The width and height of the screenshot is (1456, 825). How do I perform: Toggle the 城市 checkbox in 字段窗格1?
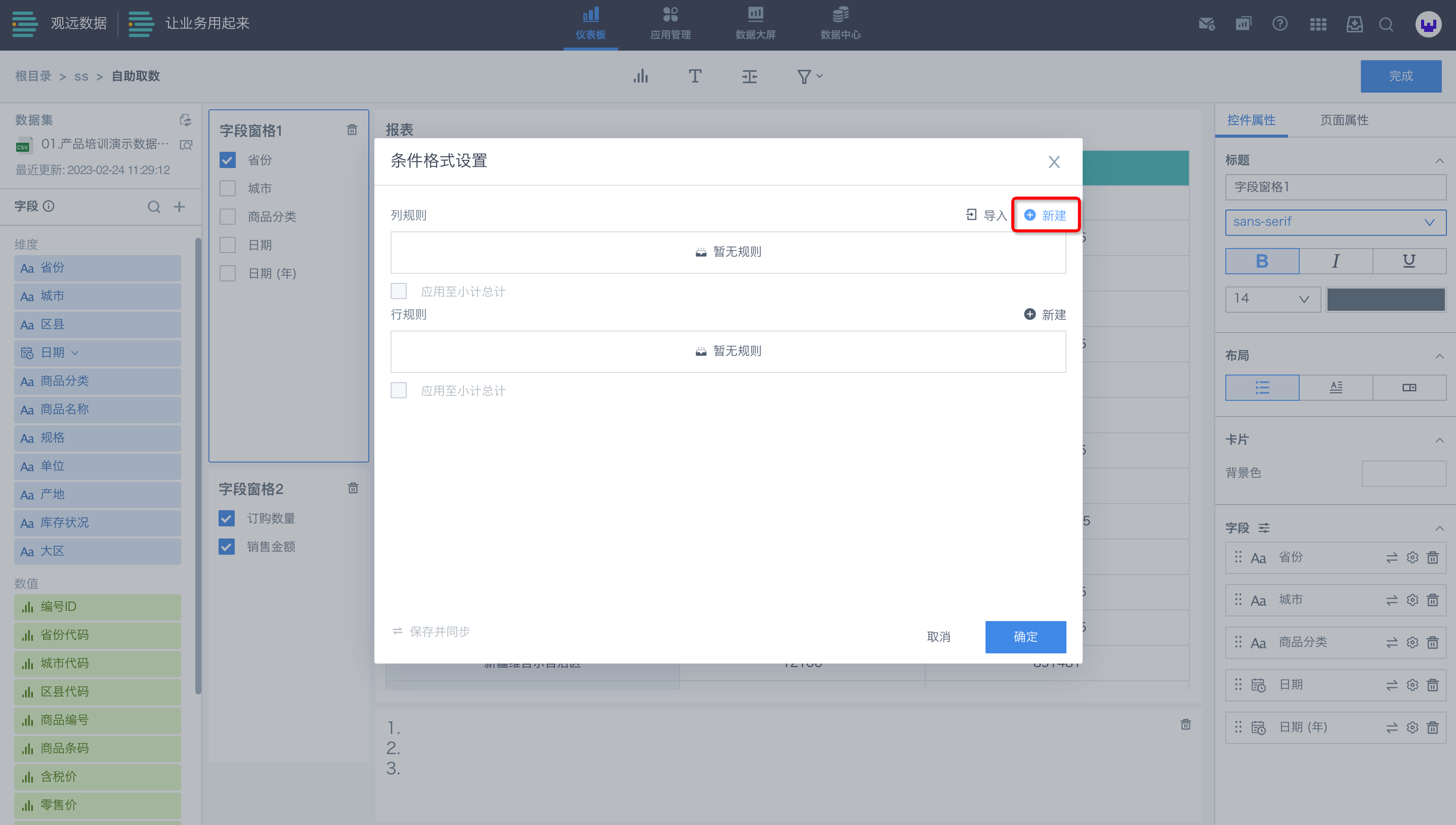[x=228, y=188]
